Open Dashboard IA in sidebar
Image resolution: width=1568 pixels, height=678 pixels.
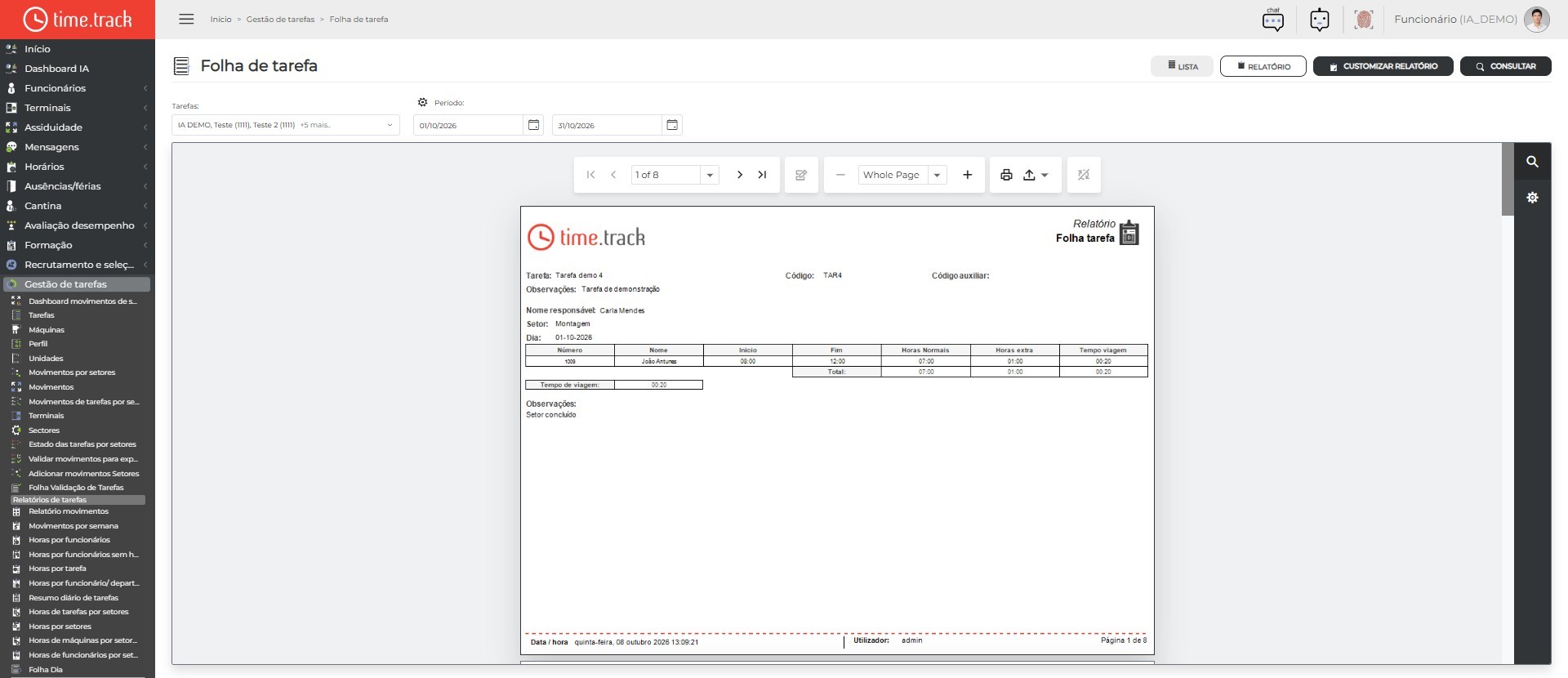pyautogui.click(x=56, y=69)
